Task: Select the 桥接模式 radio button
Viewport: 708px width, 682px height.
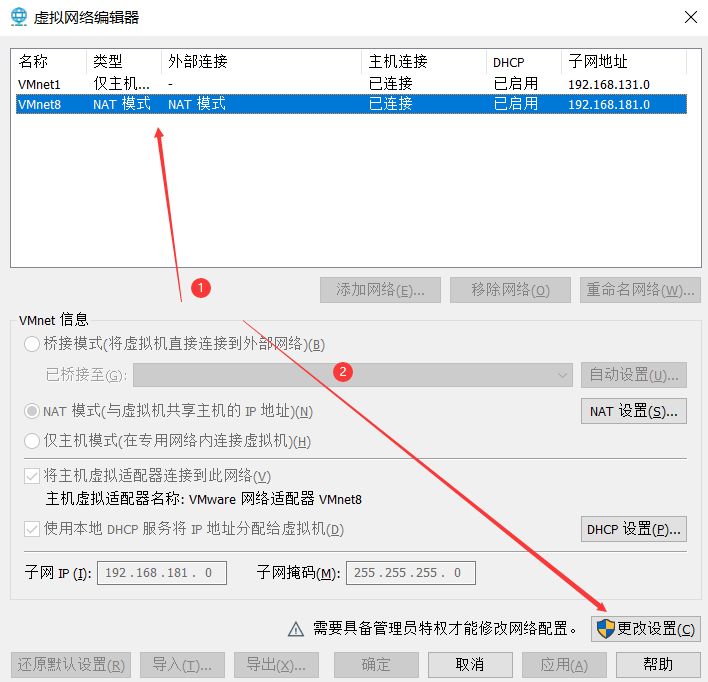Action: pyautogui.click(x=32, y=344)
